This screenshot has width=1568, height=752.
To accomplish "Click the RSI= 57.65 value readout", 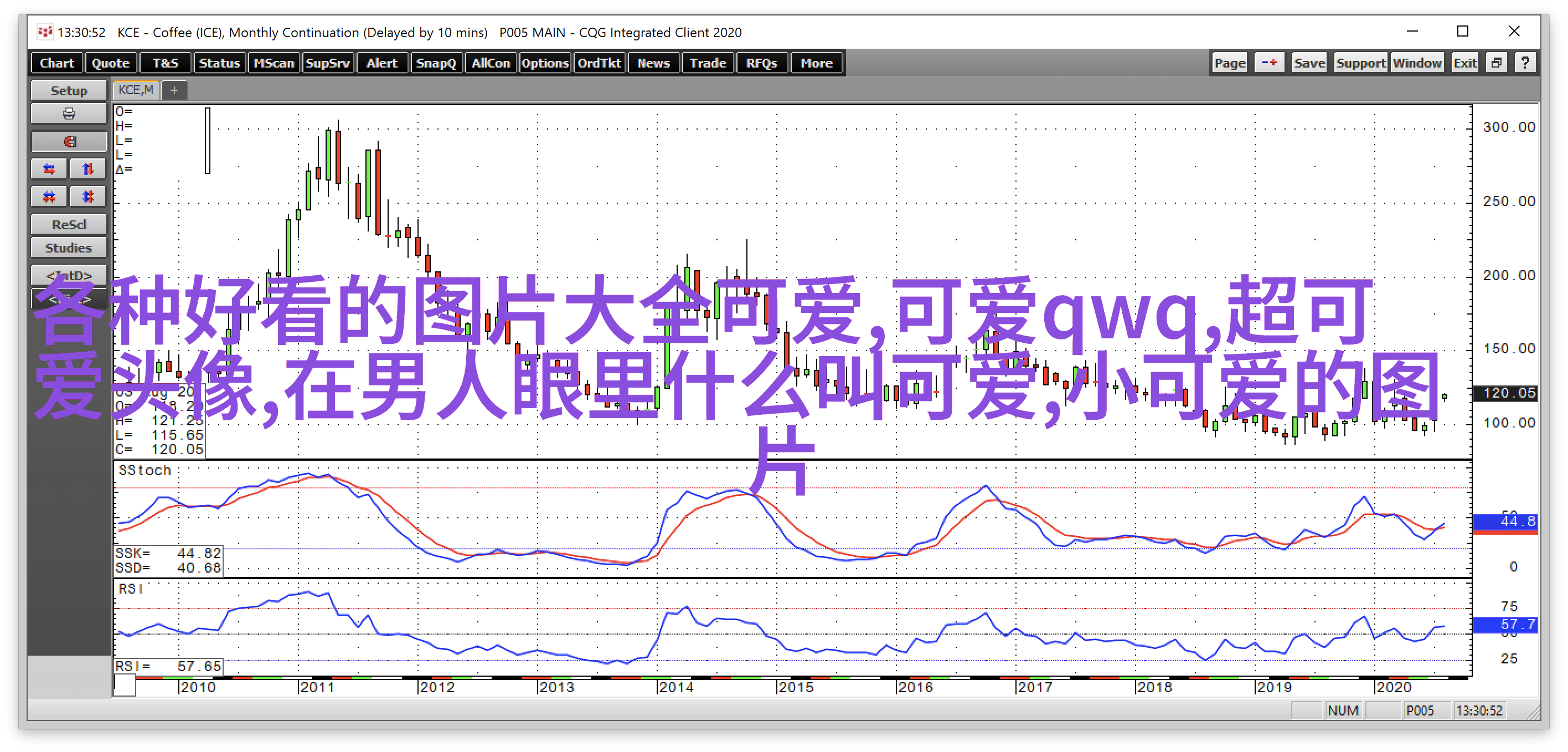I will tap(169, 667).
